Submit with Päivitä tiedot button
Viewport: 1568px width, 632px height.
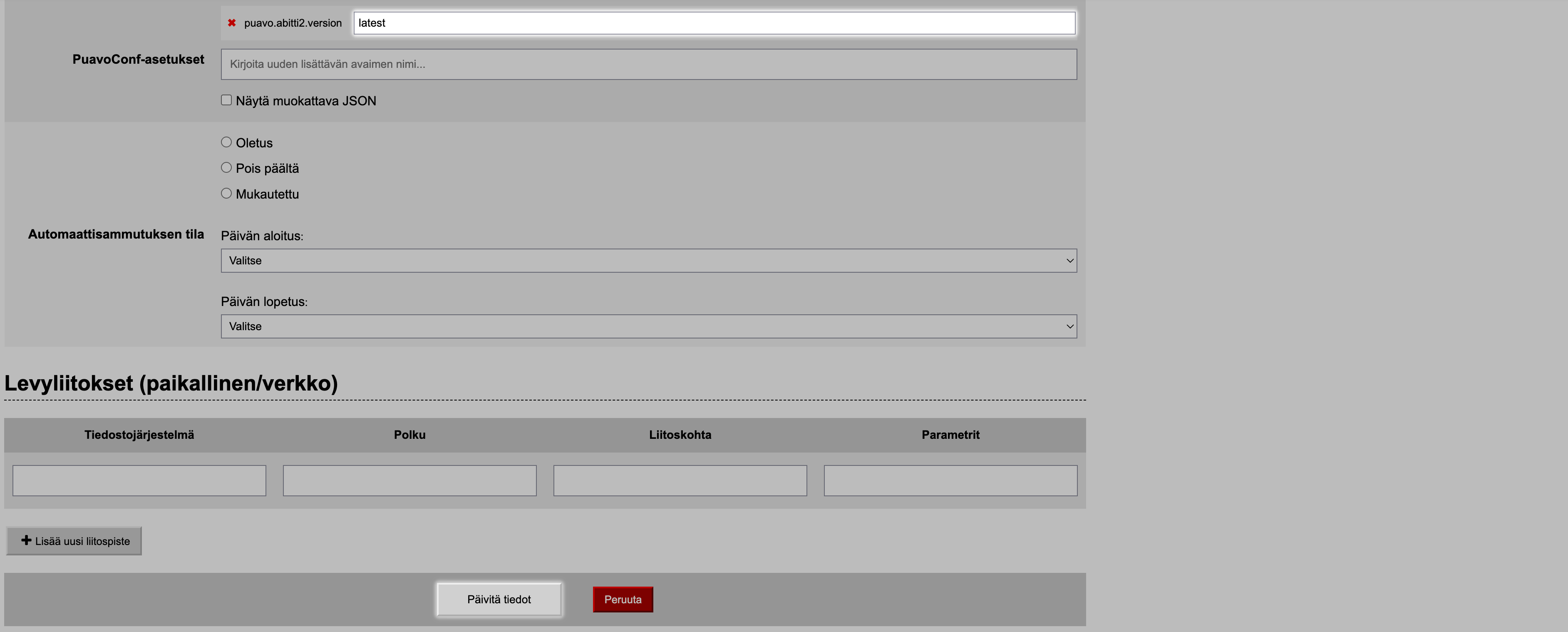[x=499, y=599]
